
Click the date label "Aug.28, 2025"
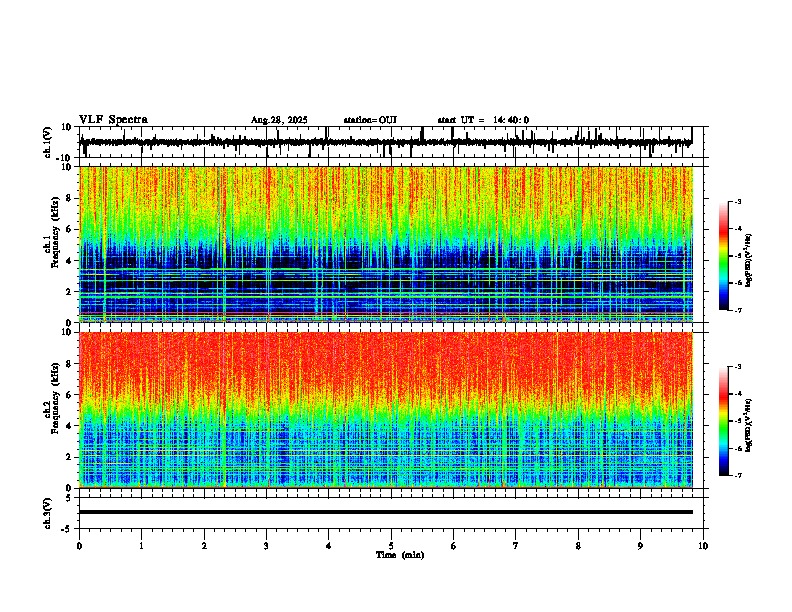(x=279, y=120)
